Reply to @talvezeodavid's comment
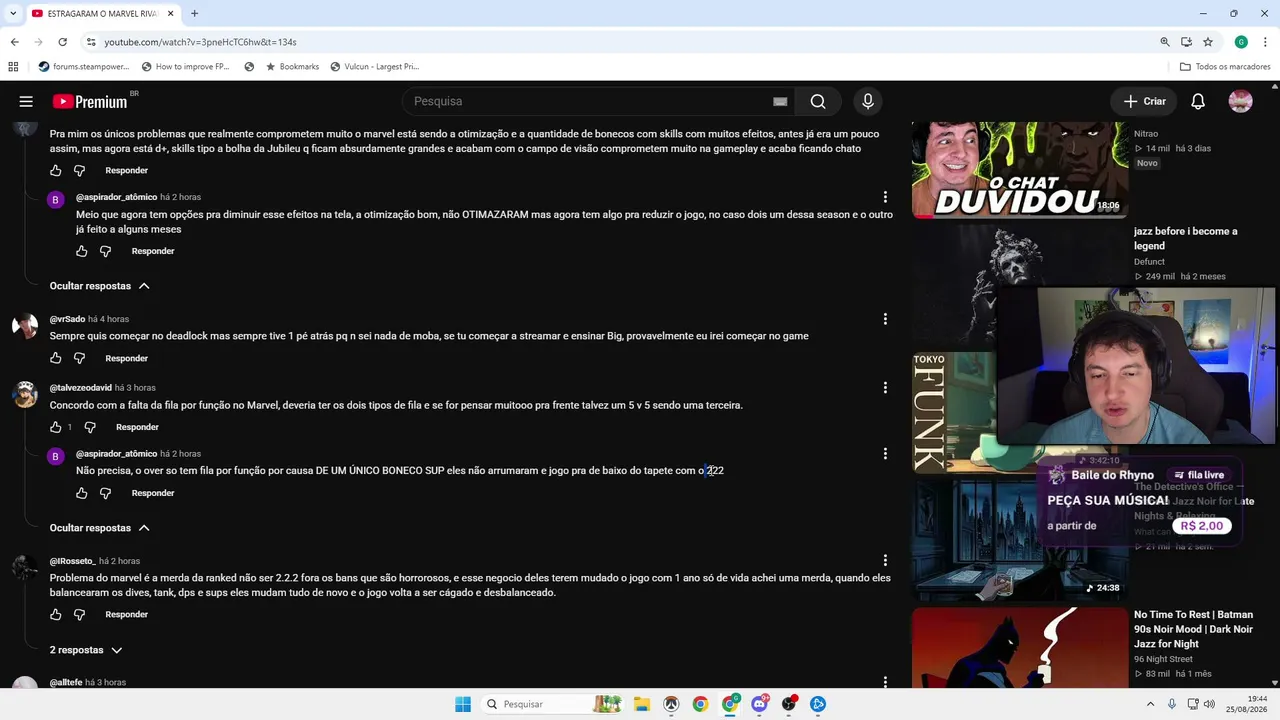 [137, 427]
